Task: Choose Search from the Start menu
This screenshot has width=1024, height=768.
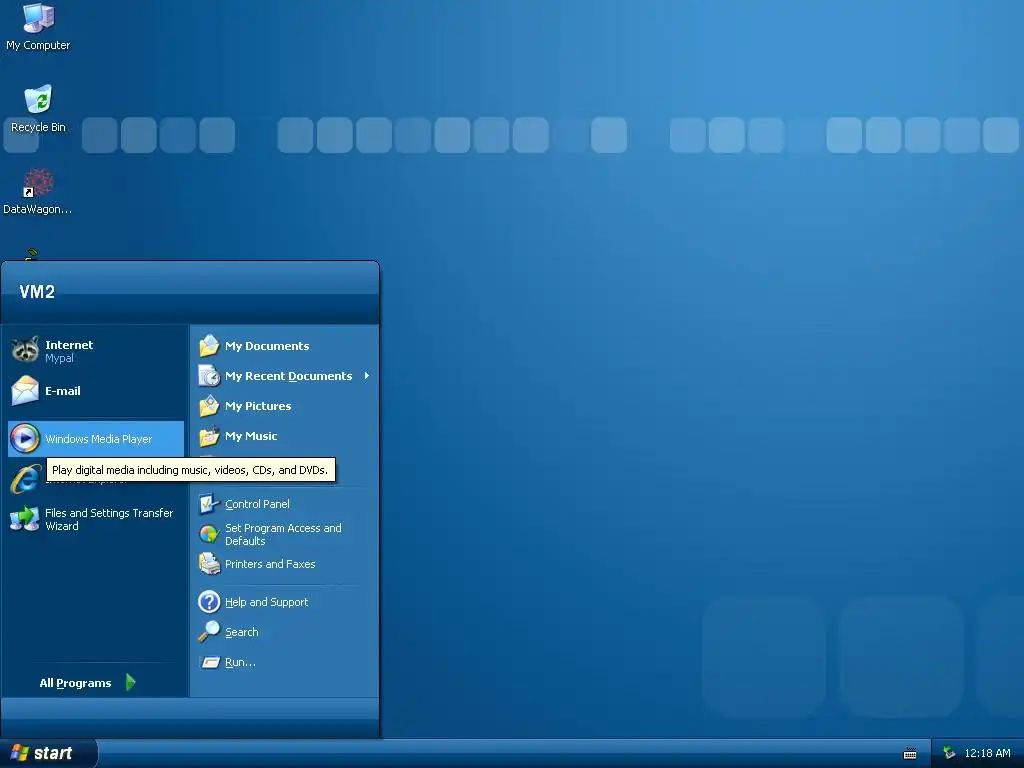Action: (x=285, y=632)
